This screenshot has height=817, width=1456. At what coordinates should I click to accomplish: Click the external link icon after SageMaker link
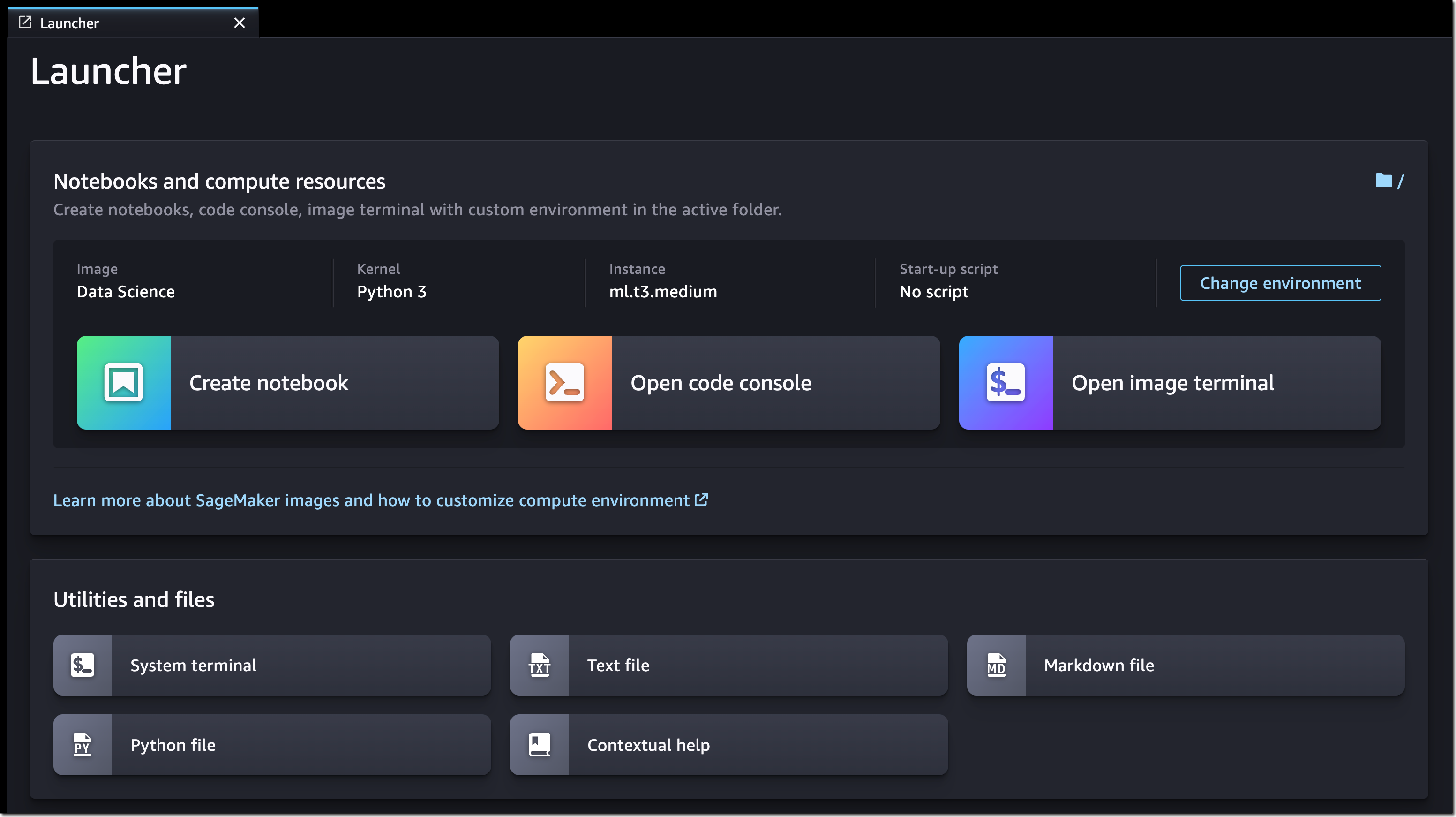tap(701, 500)
